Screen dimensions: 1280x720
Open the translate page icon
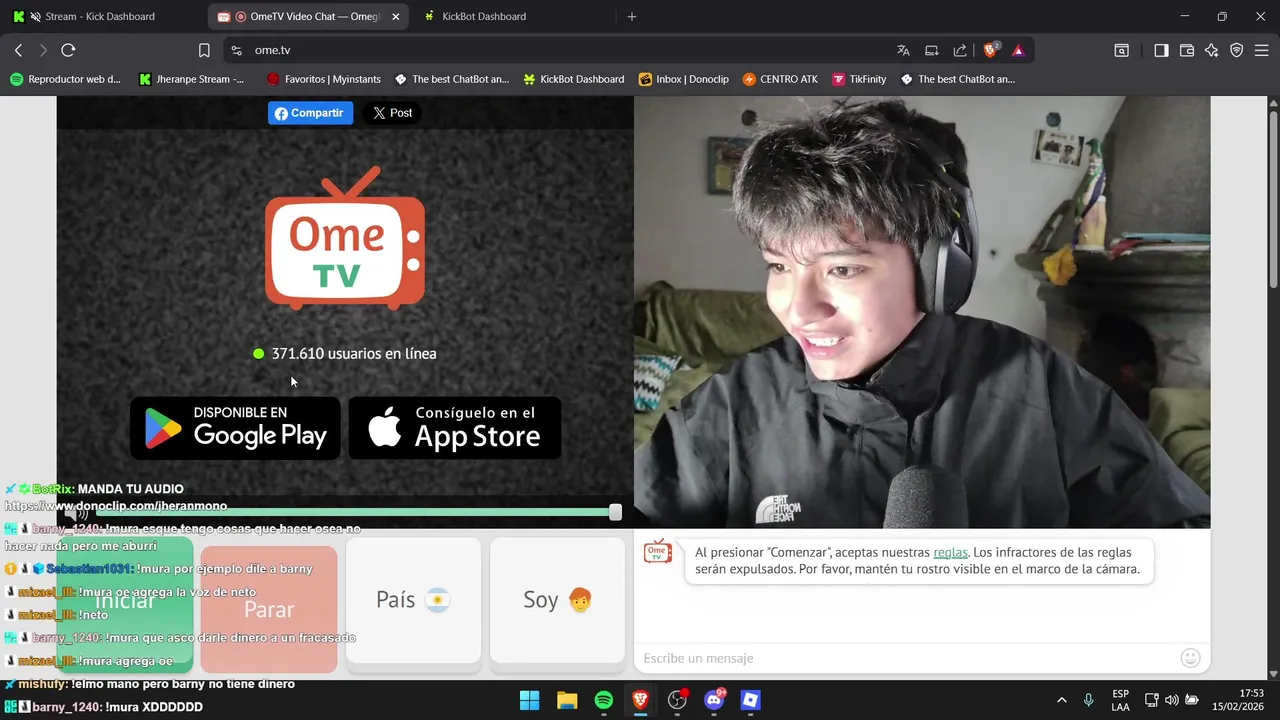pyautogui.click(x=903, y=50)
